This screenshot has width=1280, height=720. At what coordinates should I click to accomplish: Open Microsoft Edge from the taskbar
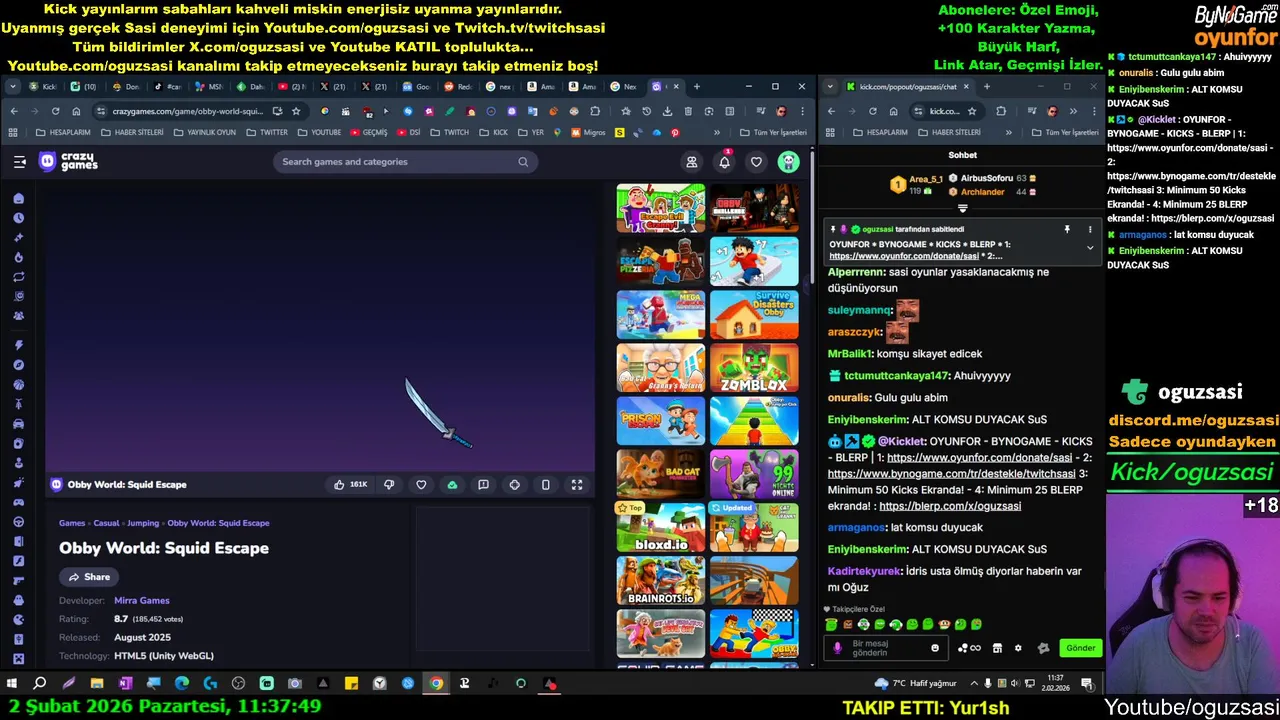point(181,684)
